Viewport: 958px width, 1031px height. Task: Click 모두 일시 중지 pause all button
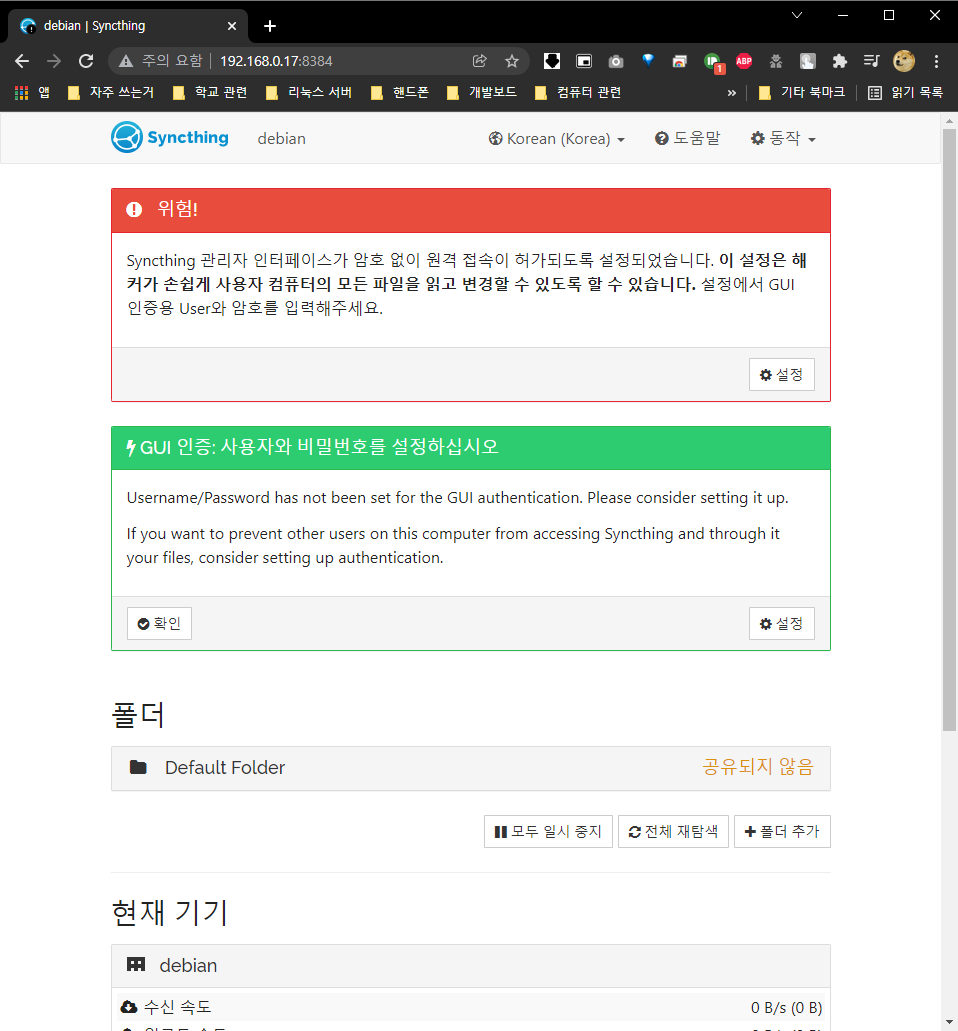tap(548, 832)
